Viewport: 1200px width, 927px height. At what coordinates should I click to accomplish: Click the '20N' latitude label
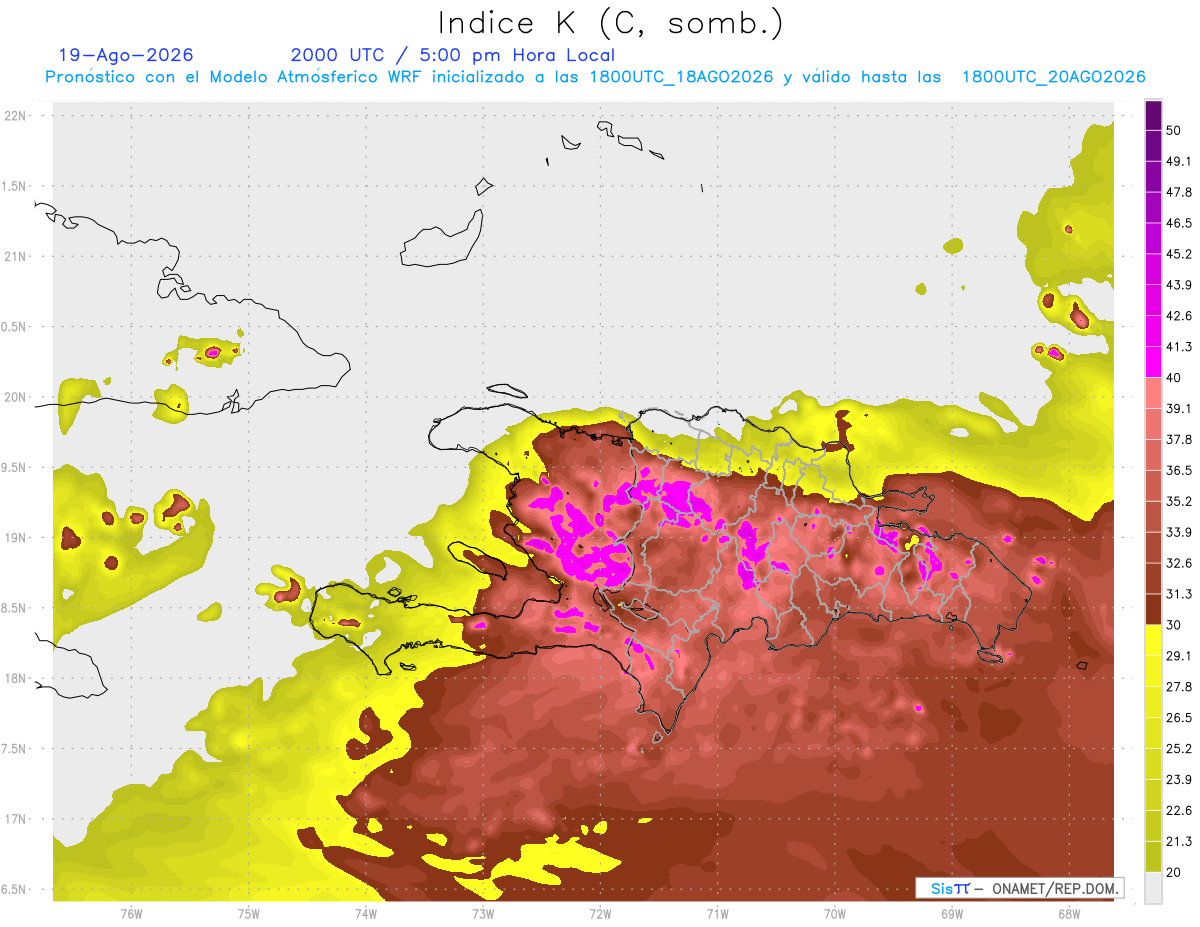pos(17,397)
